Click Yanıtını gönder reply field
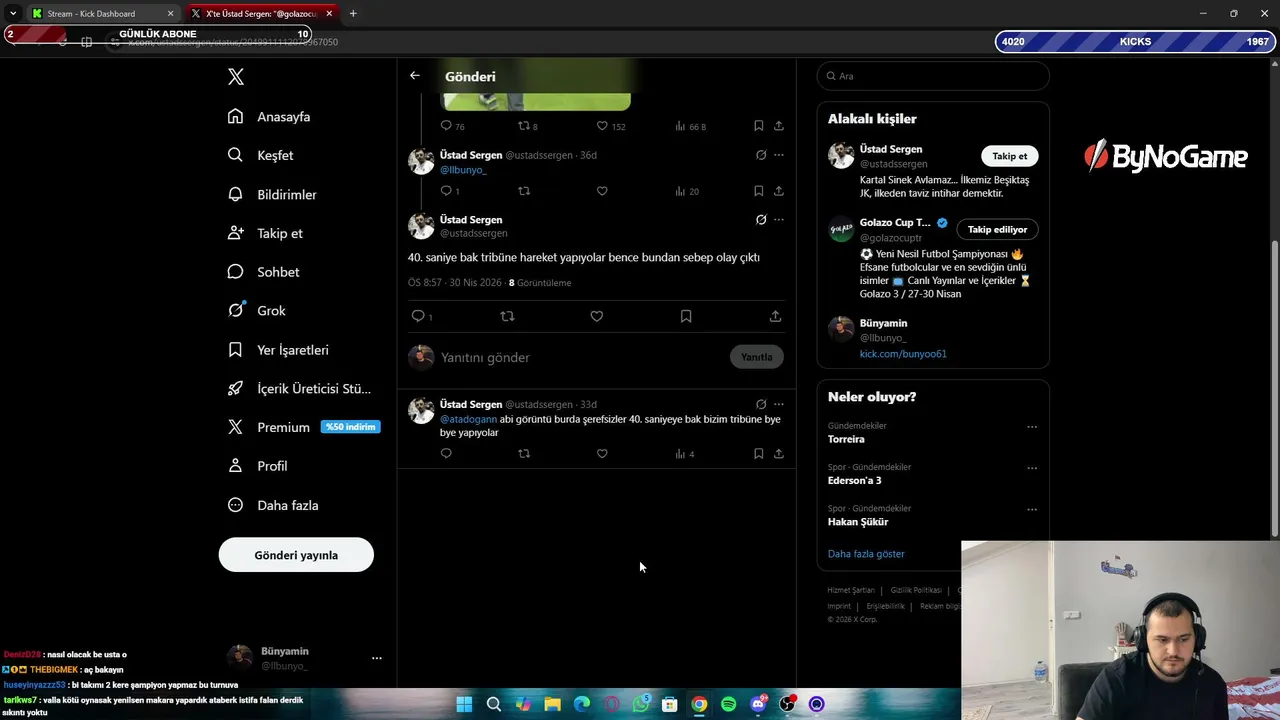 [x=580, y=357]
